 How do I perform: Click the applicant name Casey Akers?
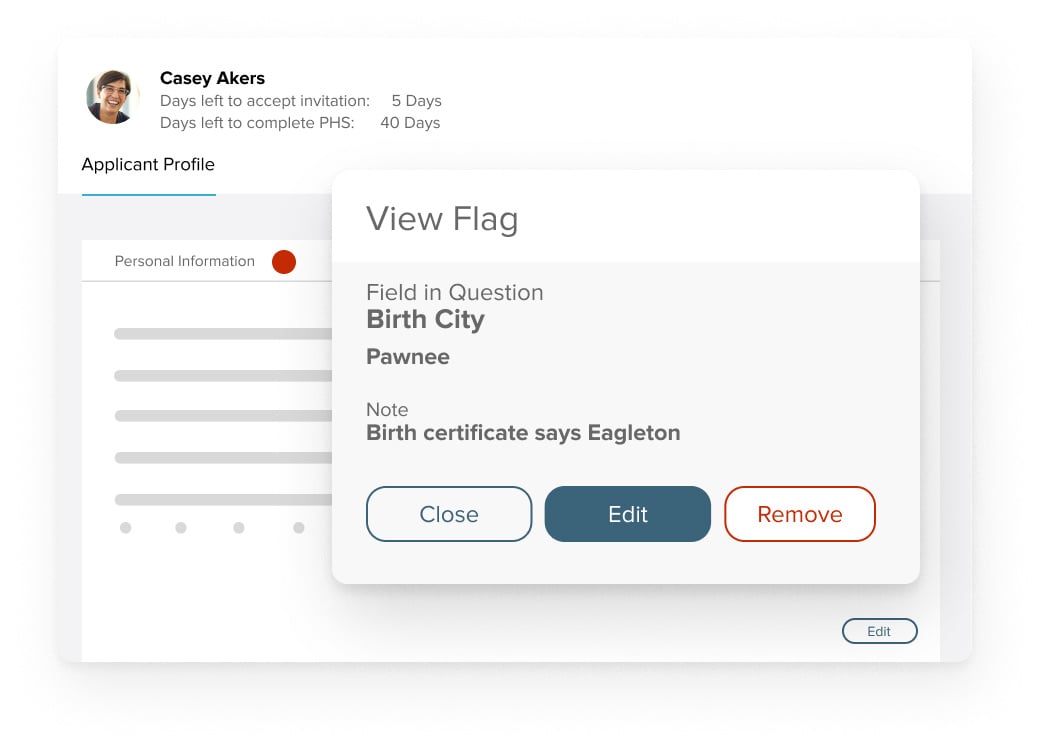(212, 78)
